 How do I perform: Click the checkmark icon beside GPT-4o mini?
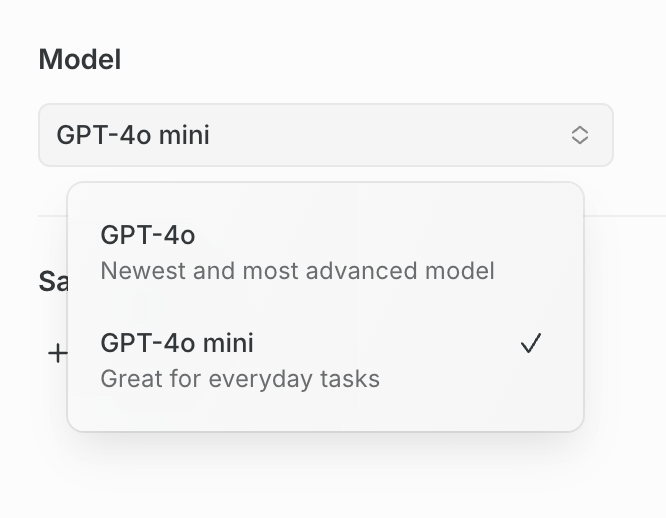pyautogui.click(x=531, y=344)
